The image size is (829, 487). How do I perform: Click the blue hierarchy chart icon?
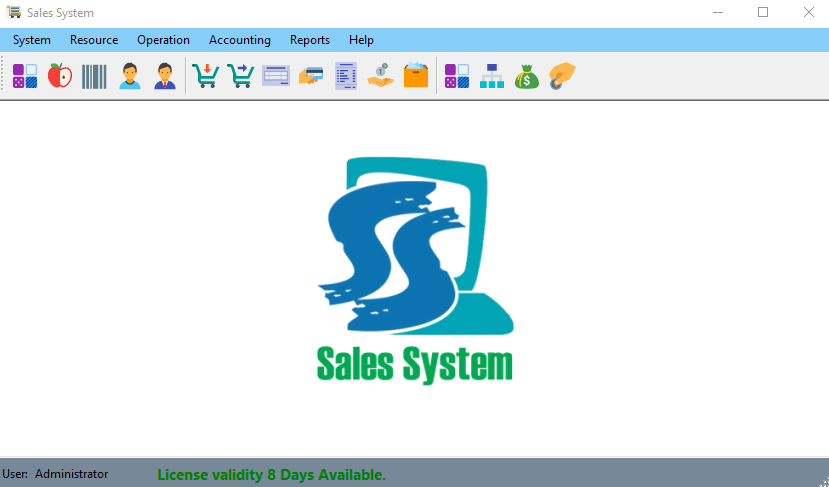(x=491, y=76)
